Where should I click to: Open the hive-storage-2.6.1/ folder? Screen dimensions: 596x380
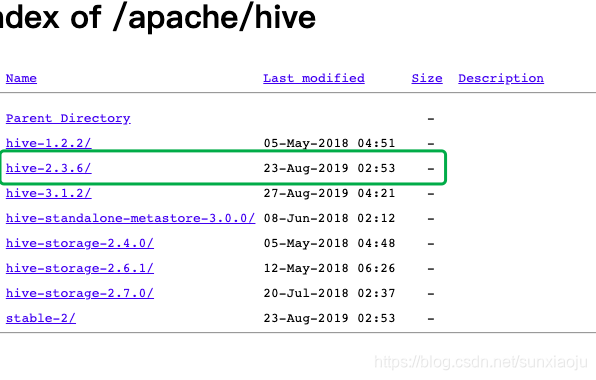[80, 268]
